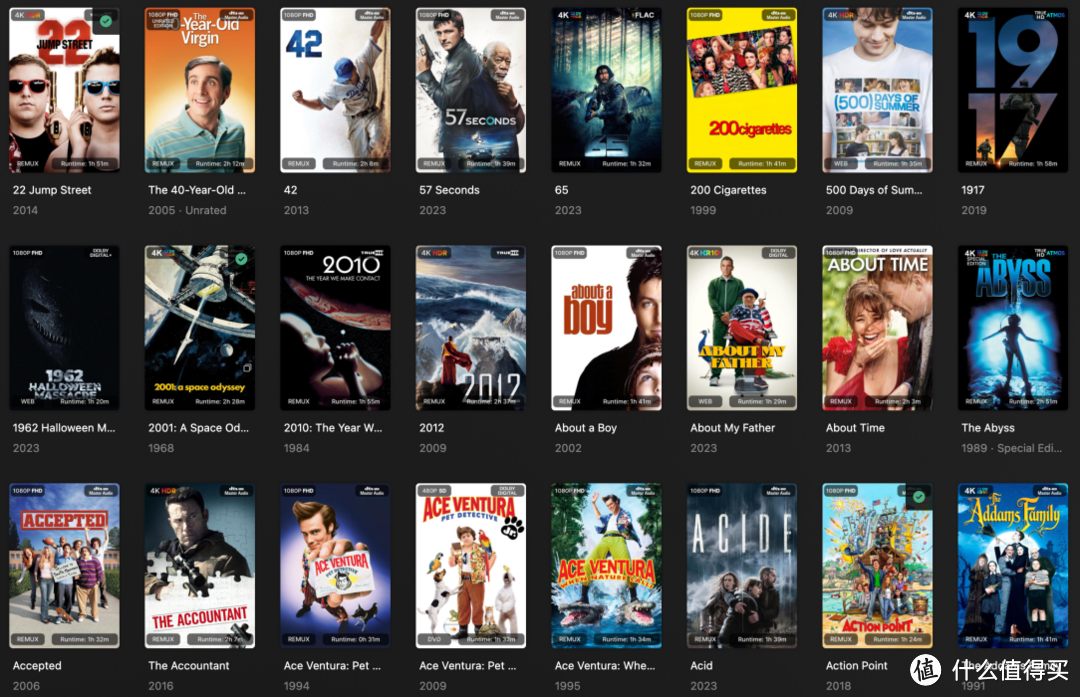Open the About Time poster
Image resolution: width=1080 pixels, height=697 pixels.
click(x=878, y=328)
